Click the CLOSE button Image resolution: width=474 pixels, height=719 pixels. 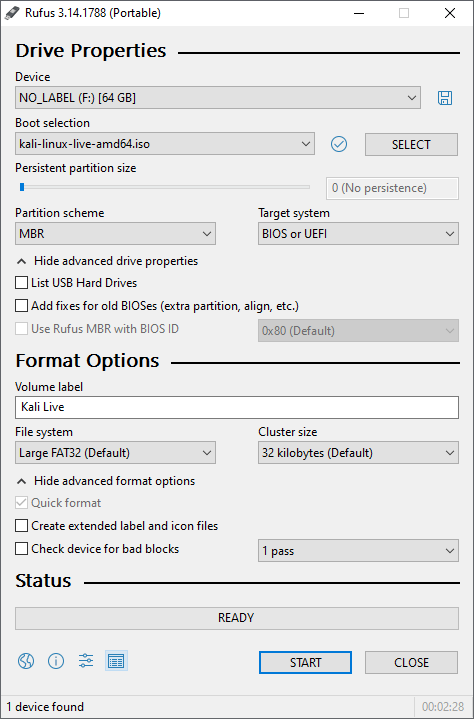(411, 663)
